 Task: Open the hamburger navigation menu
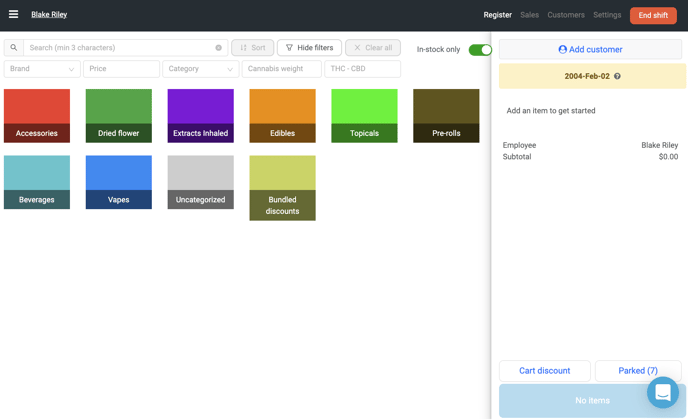point(14,14)
